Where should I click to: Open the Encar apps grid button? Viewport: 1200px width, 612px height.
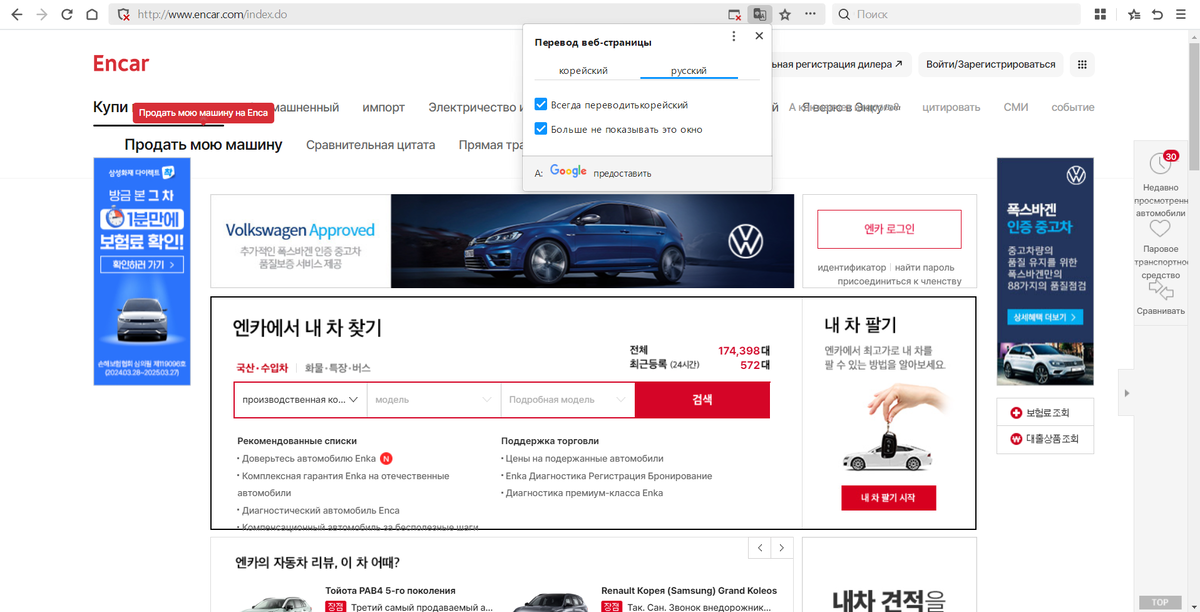pyautogui.click(x=1081, y=64)
